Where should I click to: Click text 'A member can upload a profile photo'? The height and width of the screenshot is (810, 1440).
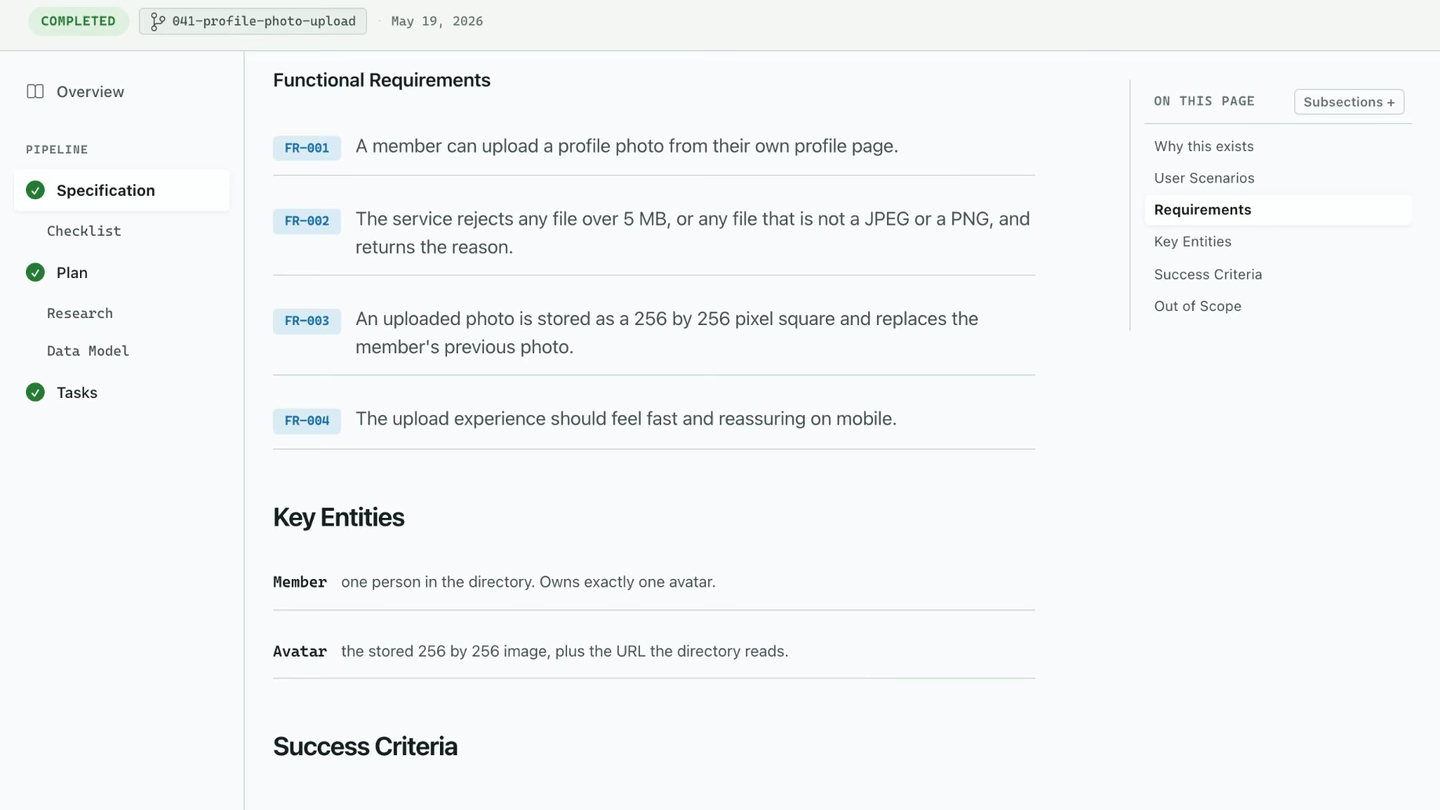point(510,146)
